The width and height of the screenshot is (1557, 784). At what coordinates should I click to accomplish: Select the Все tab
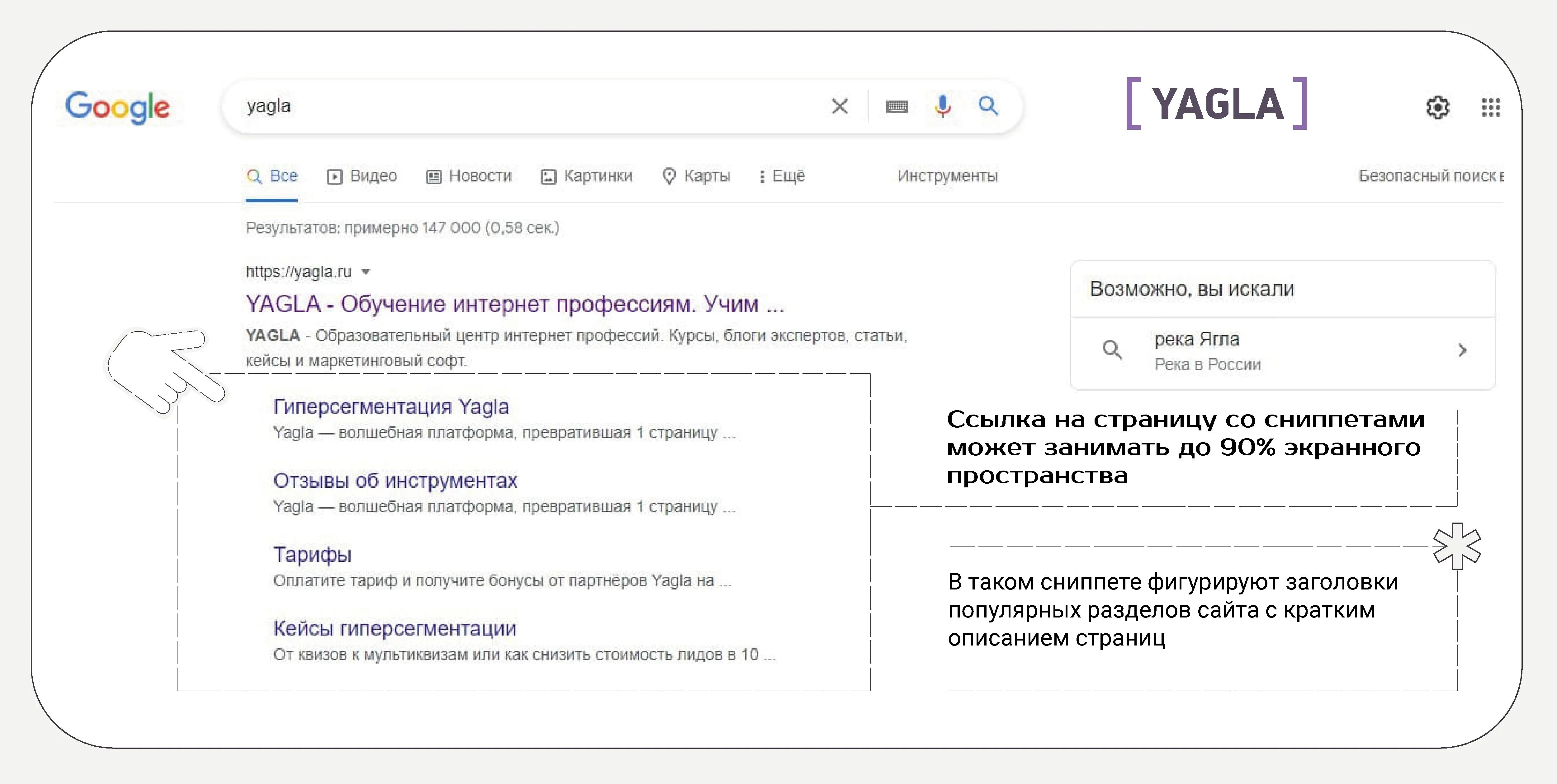pos(272,176)
